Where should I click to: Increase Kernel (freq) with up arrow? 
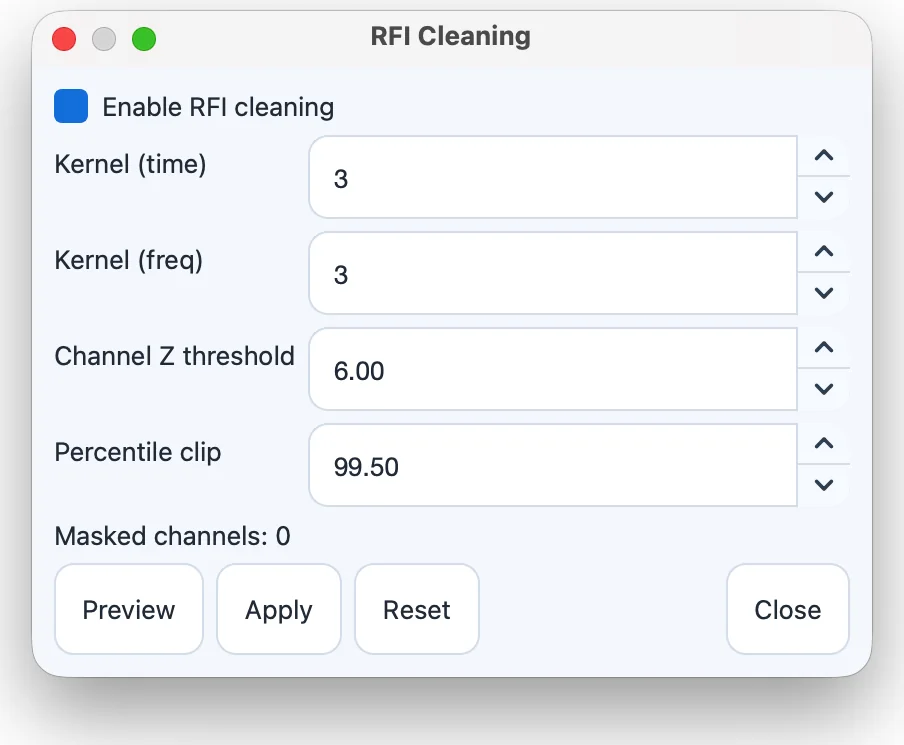pyautogui.click(x=824, y=251)
